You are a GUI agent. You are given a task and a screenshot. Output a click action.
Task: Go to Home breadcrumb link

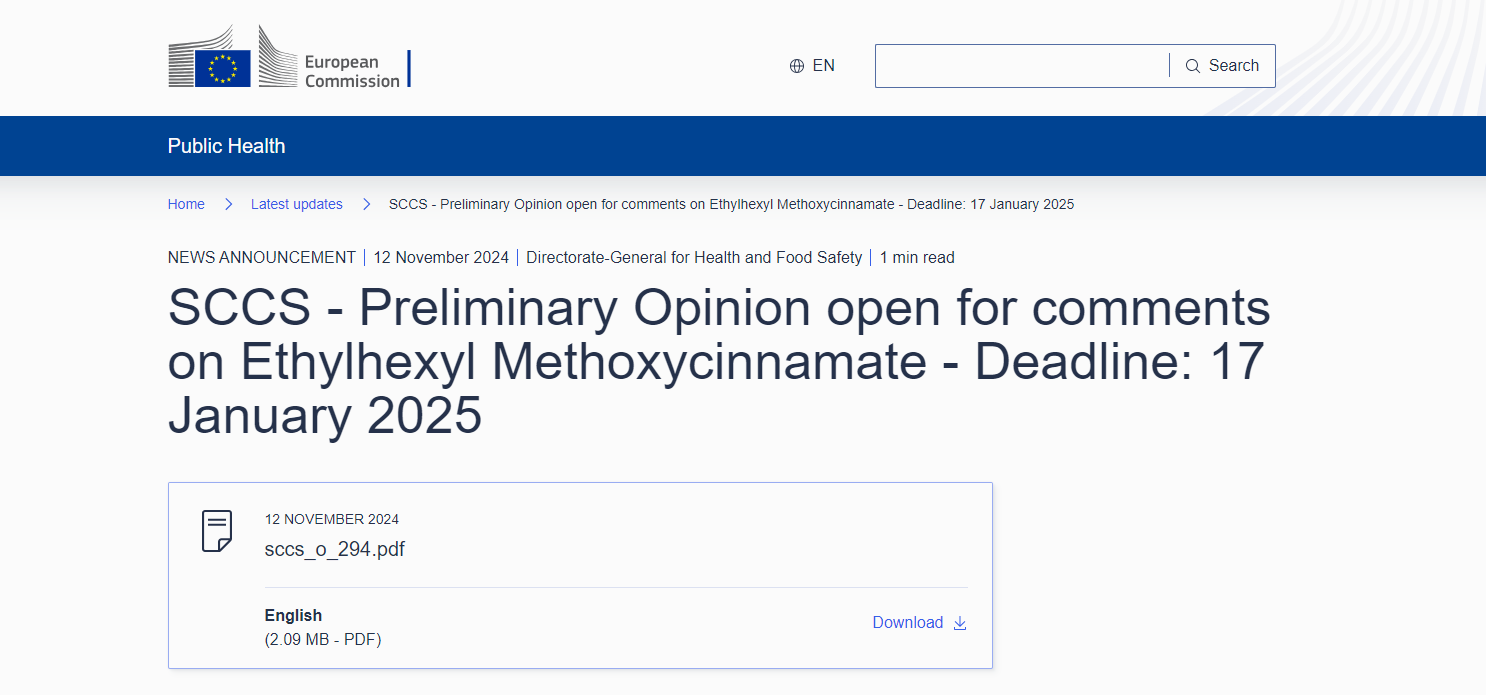coord(186,204)
